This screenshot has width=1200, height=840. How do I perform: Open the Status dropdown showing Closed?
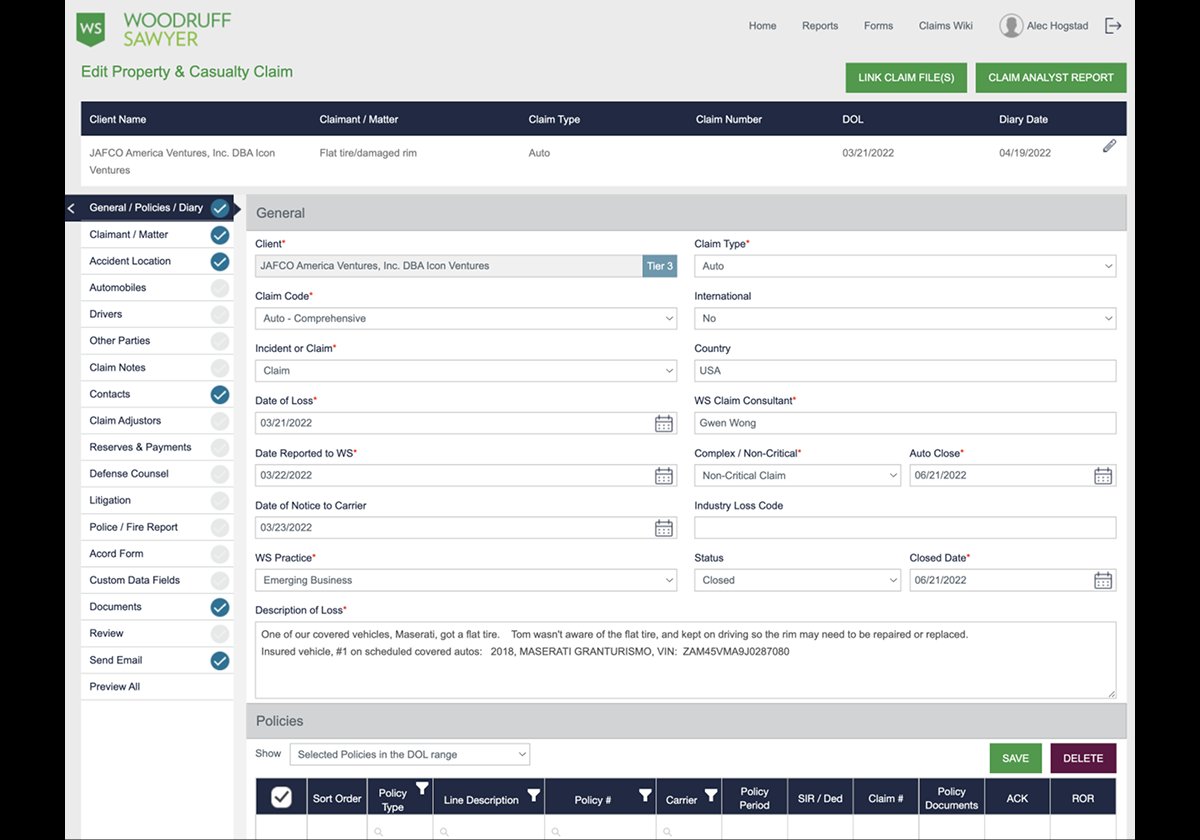point(798,580)
